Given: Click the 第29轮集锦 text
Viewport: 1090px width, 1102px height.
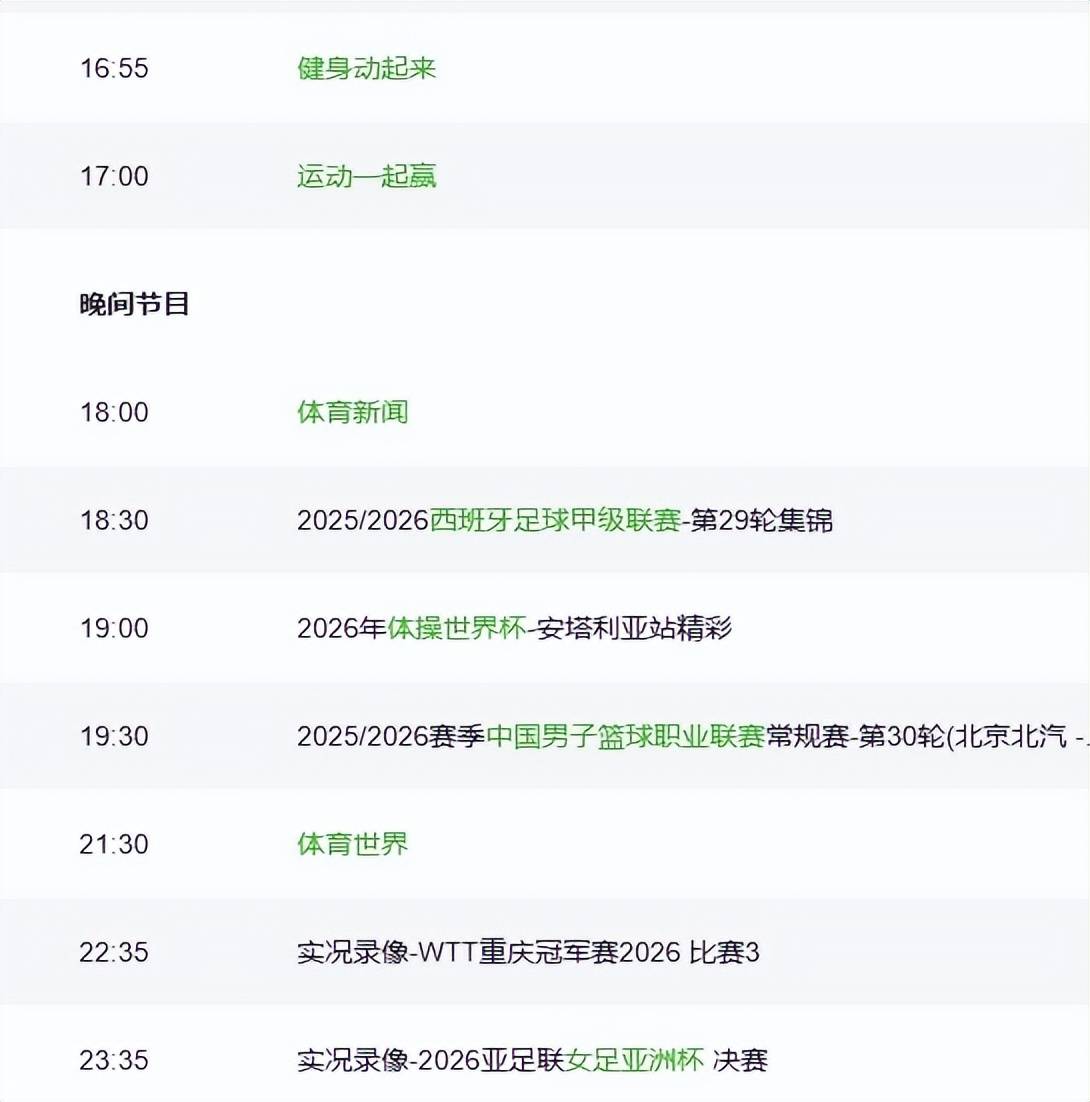Looking at the screenshot, I should [762, 520].
